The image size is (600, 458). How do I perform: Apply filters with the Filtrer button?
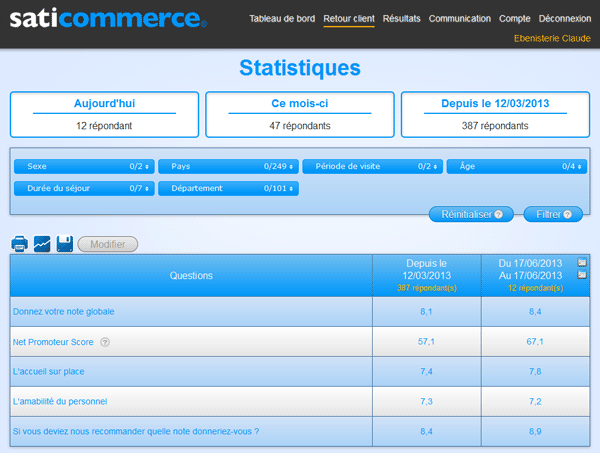[x=552, y=214]
